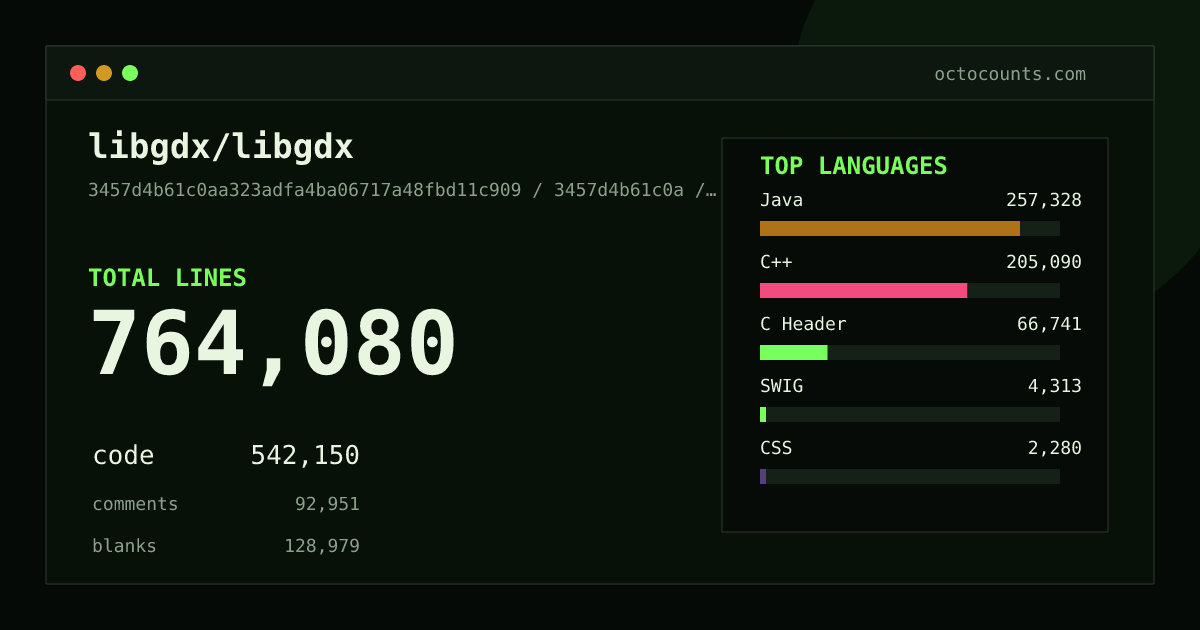
Task: Click the SWIG language label
Action: coord(781,386)
